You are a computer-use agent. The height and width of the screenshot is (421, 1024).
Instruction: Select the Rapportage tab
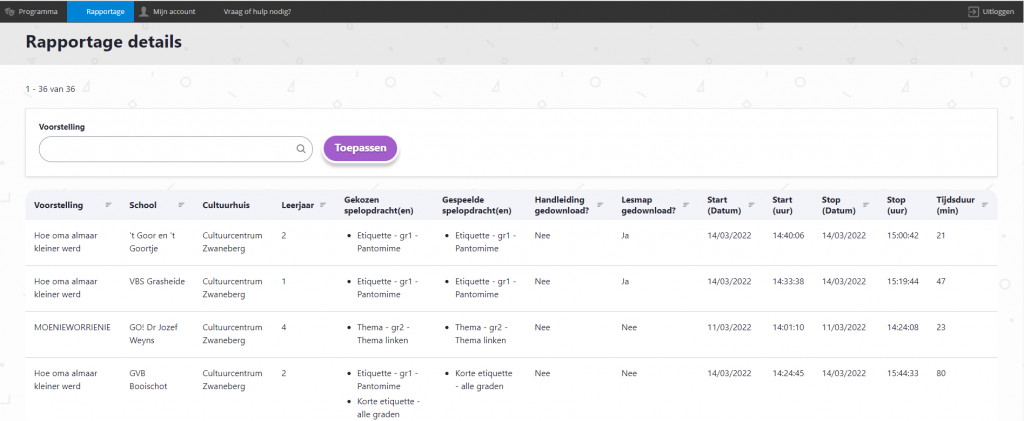[x=105, y=11]
